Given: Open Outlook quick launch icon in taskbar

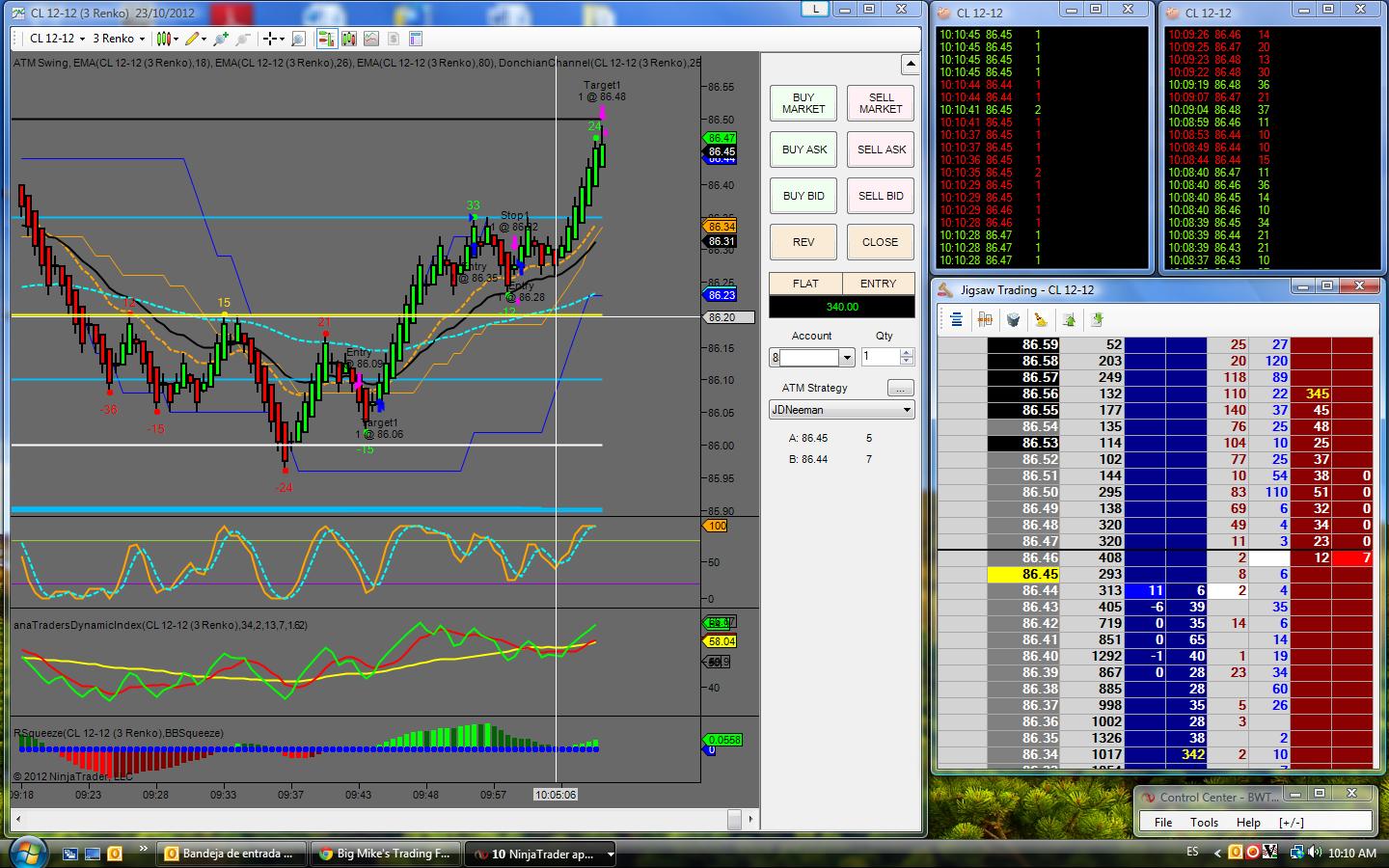Looking at the screenshot, I should [115, 854].
